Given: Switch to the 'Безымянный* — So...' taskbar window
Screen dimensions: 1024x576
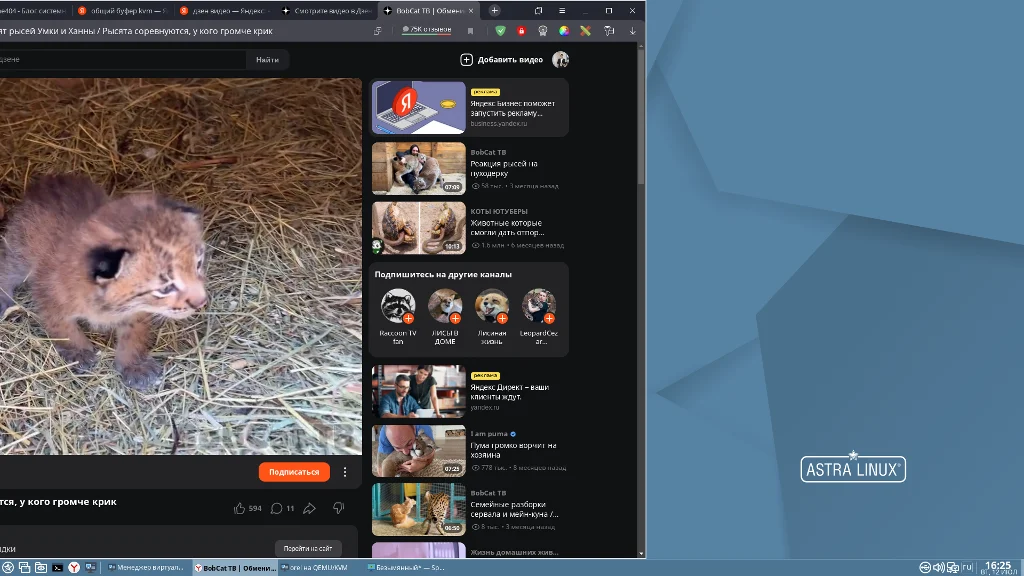Looking at the screenshot, I should coord(408,568).
